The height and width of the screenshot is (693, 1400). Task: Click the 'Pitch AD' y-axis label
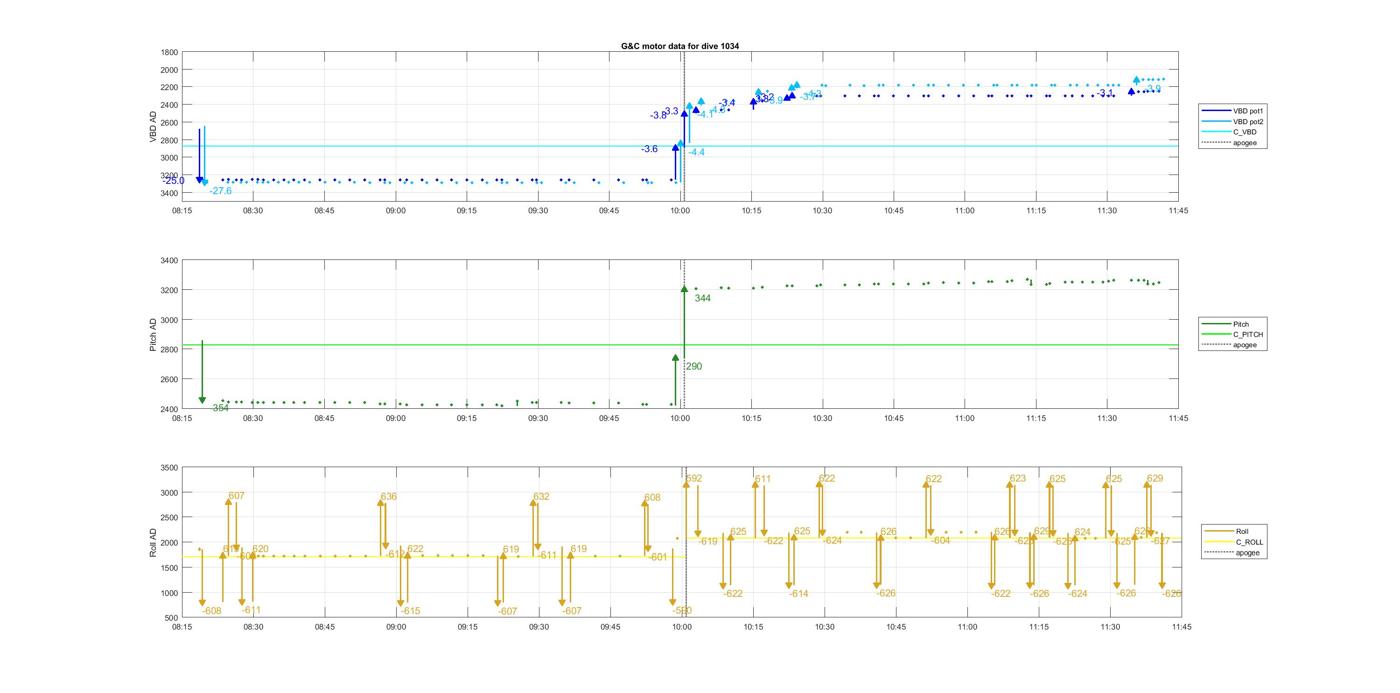pos(153,334)
